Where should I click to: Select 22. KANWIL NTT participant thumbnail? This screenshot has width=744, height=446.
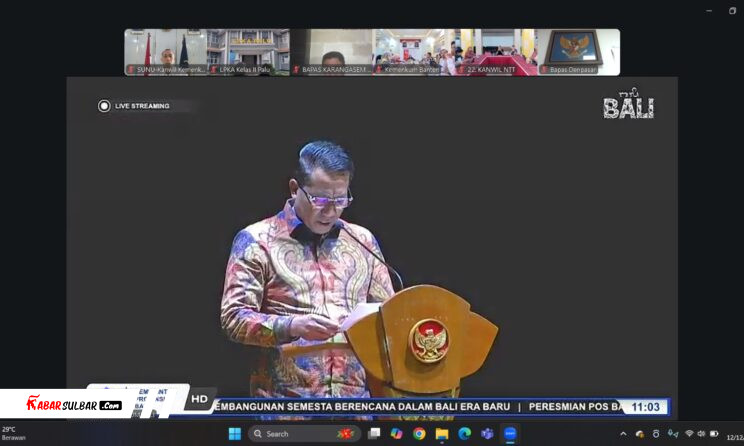pos(496,52)
